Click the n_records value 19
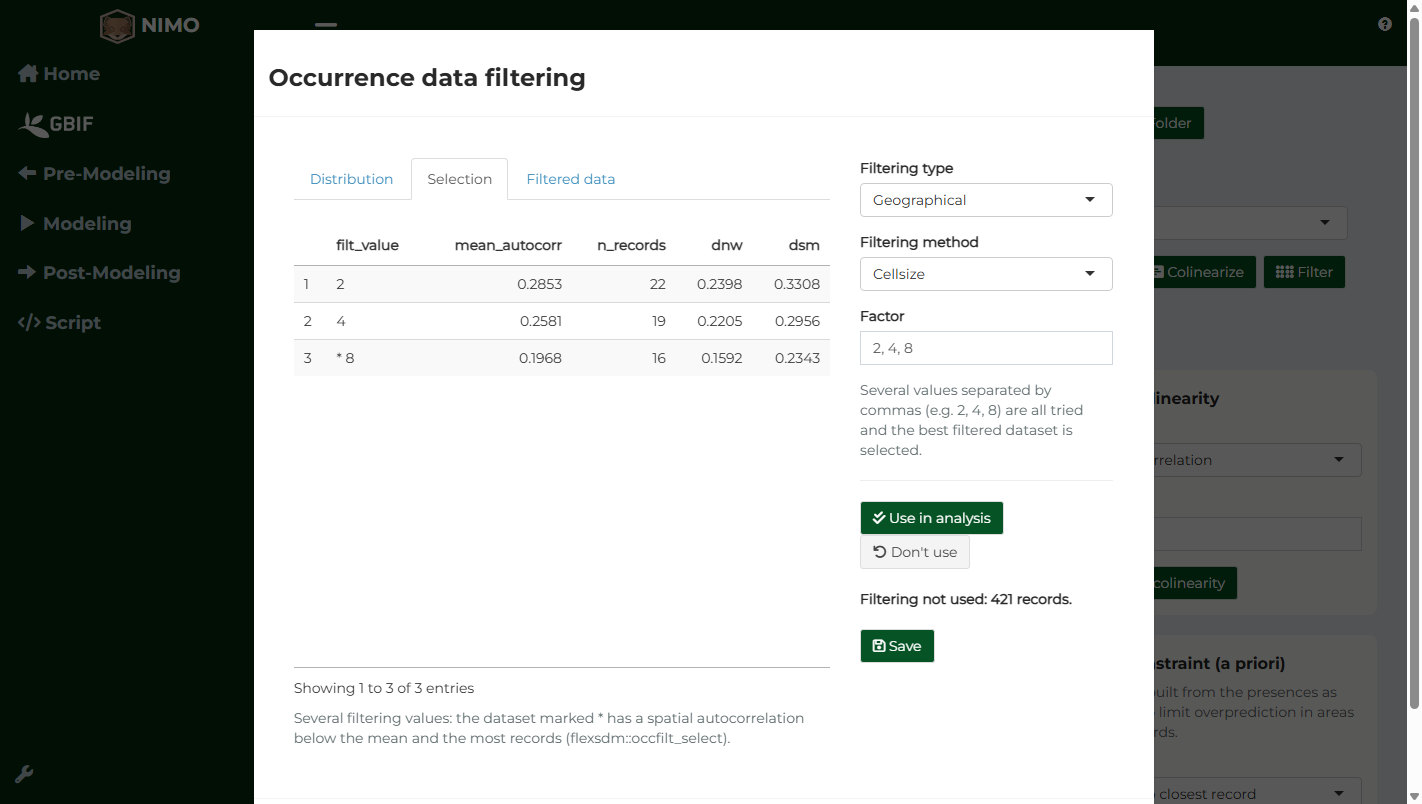The image size is (1422, 804). tap(658, 321)
